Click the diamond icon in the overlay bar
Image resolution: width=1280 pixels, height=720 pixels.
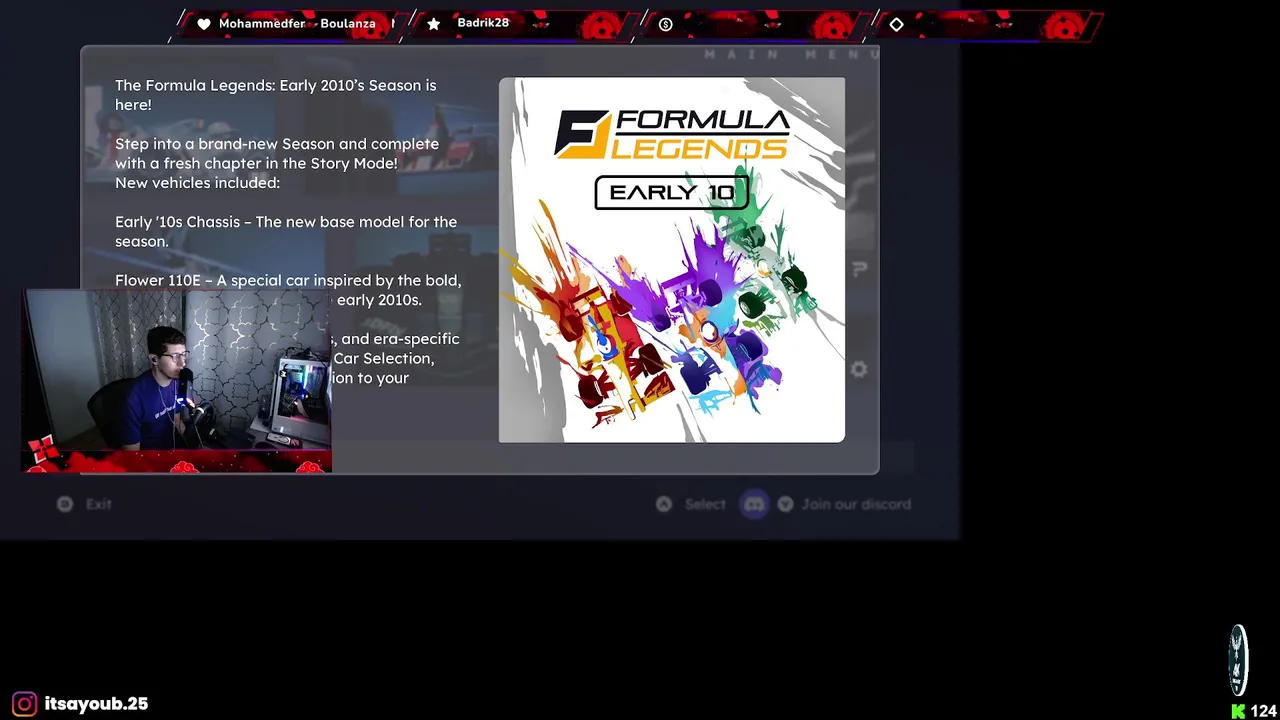(x=896, y=24)
